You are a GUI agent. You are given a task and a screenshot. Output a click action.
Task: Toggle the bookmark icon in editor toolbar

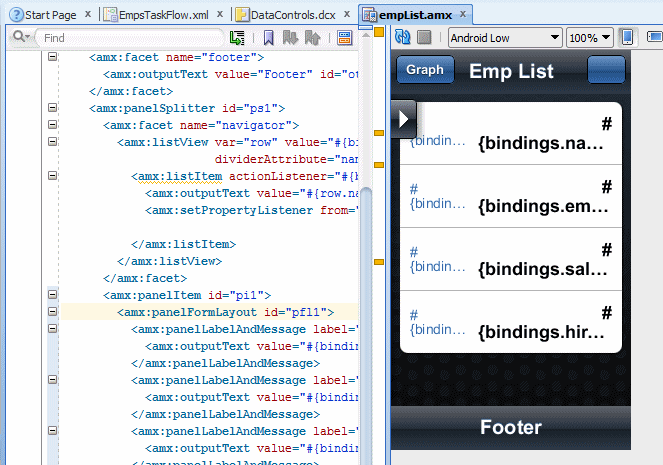point(268,38)
